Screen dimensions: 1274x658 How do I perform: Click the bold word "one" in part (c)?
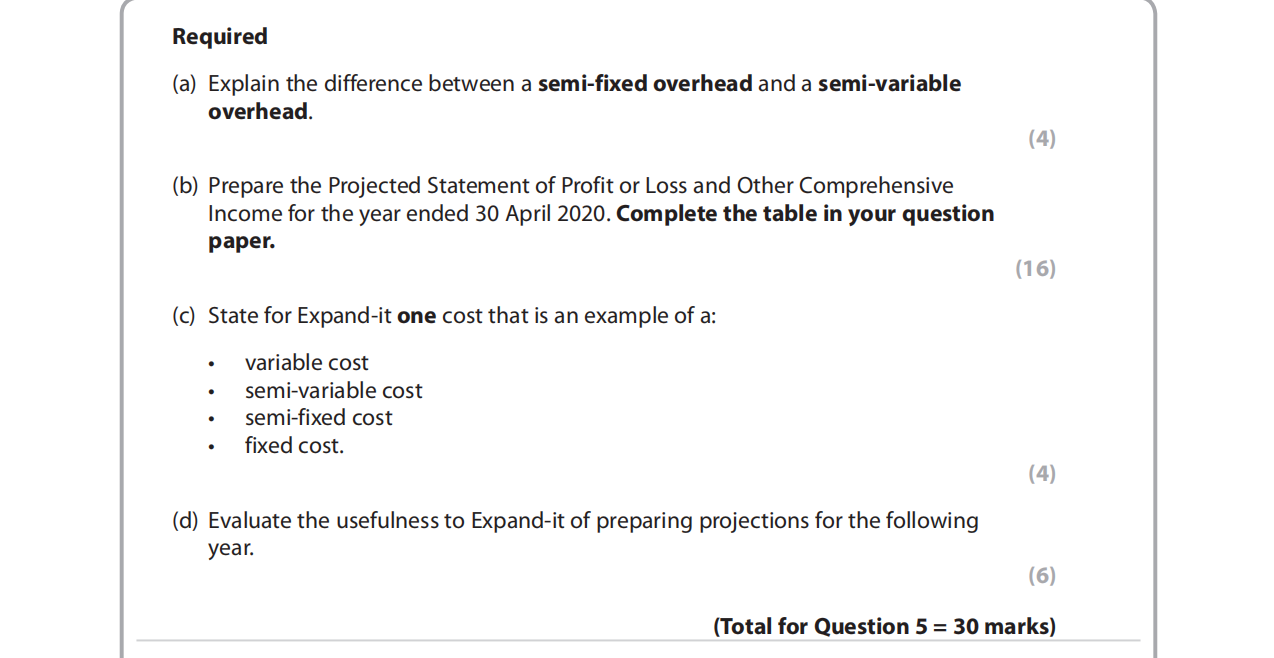[416, 316]
